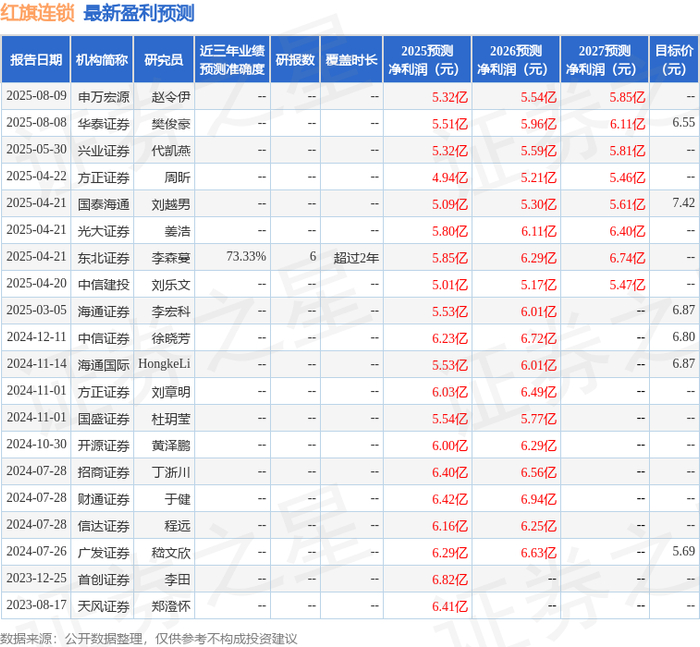This screenshot has width=700, height=647.
Task: Select the 国泰海通 institution cell
Action: [x=104, y=204]
